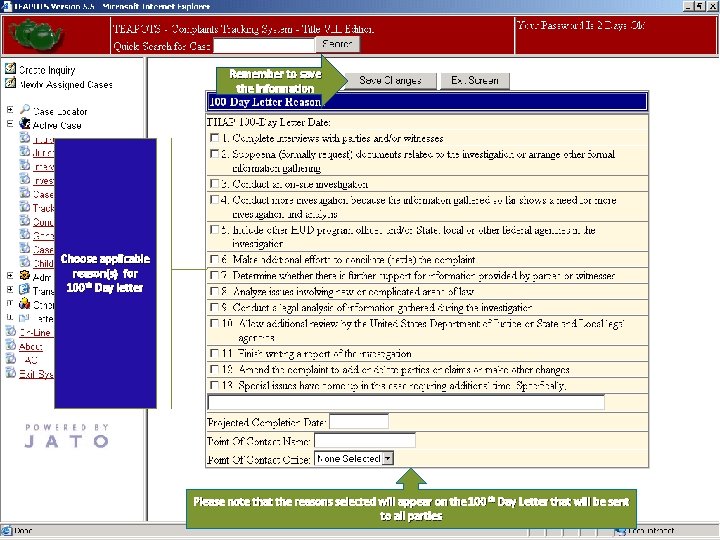Check reason 9 Conduct a legal analysis

[x=214, y=307]
